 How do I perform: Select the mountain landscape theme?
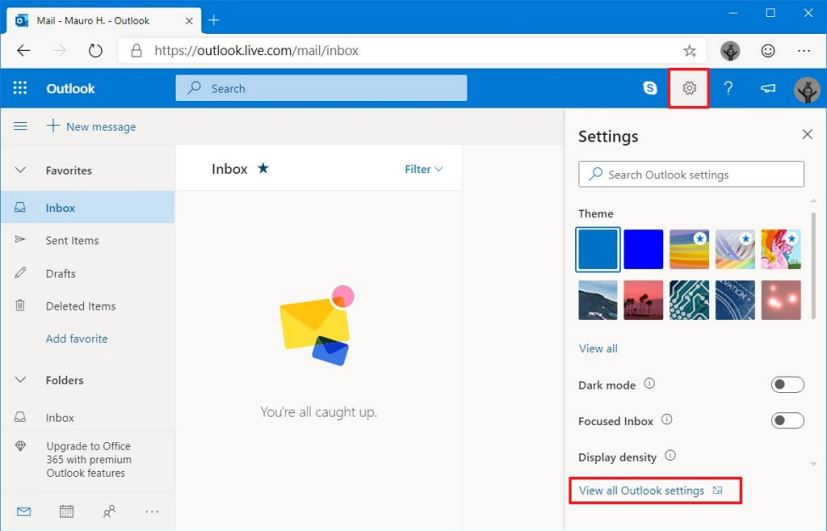598,300
